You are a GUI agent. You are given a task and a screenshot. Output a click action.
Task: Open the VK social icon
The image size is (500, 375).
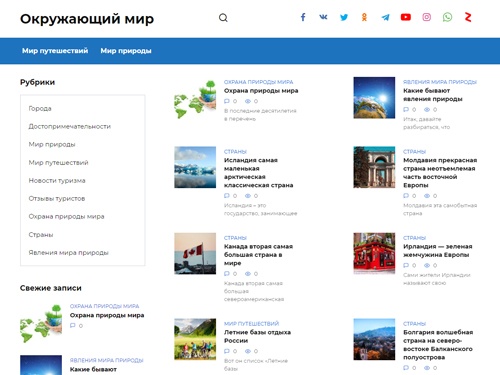pos(323,17)
